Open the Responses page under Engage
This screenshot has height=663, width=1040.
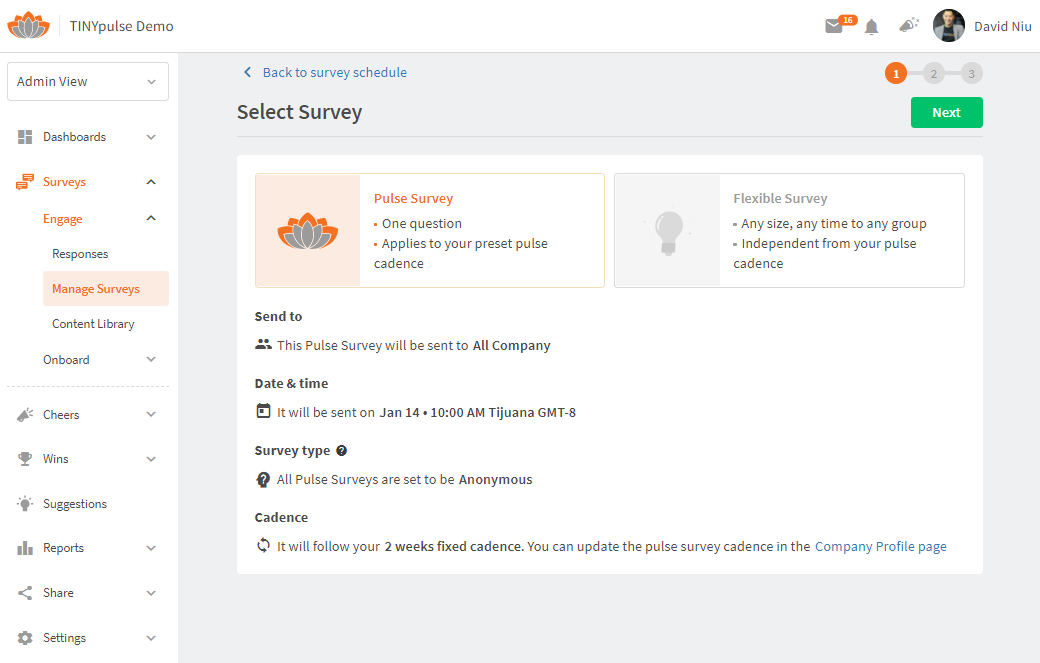[x=80, y=253]
